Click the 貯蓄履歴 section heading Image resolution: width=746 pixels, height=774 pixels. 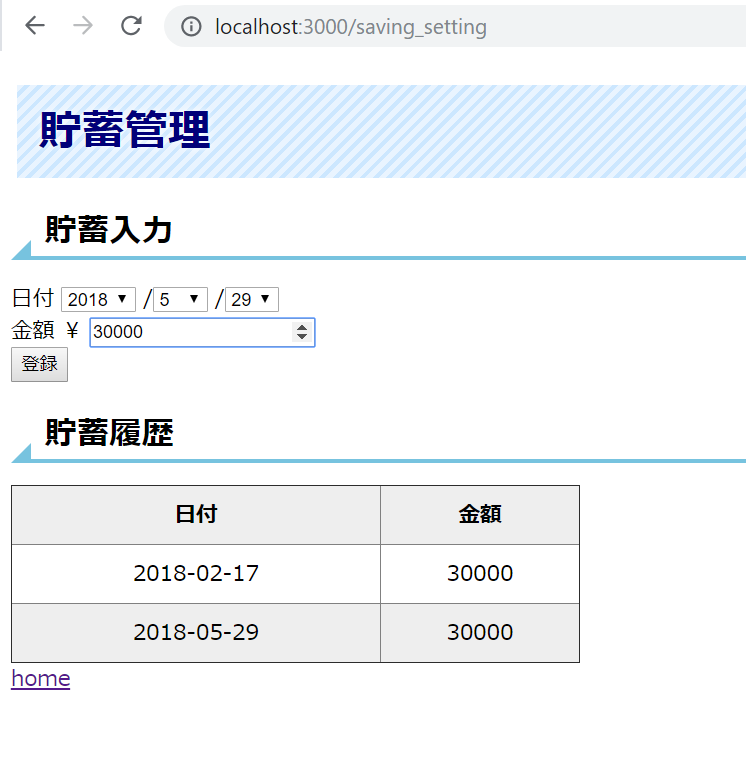(109, 433)
